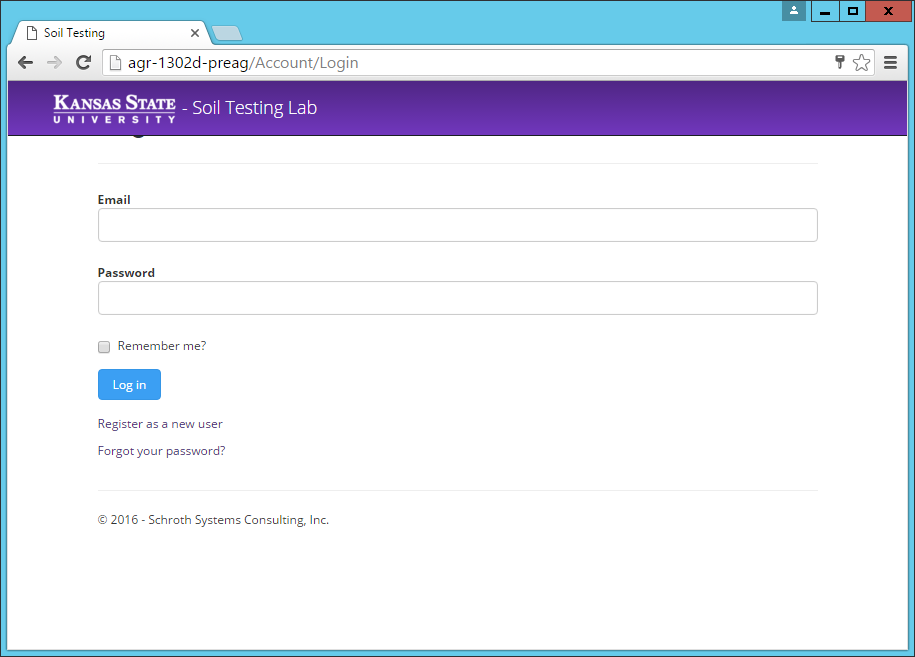Click the Email field label
This screenshot has height=657, width=915.
114,200
